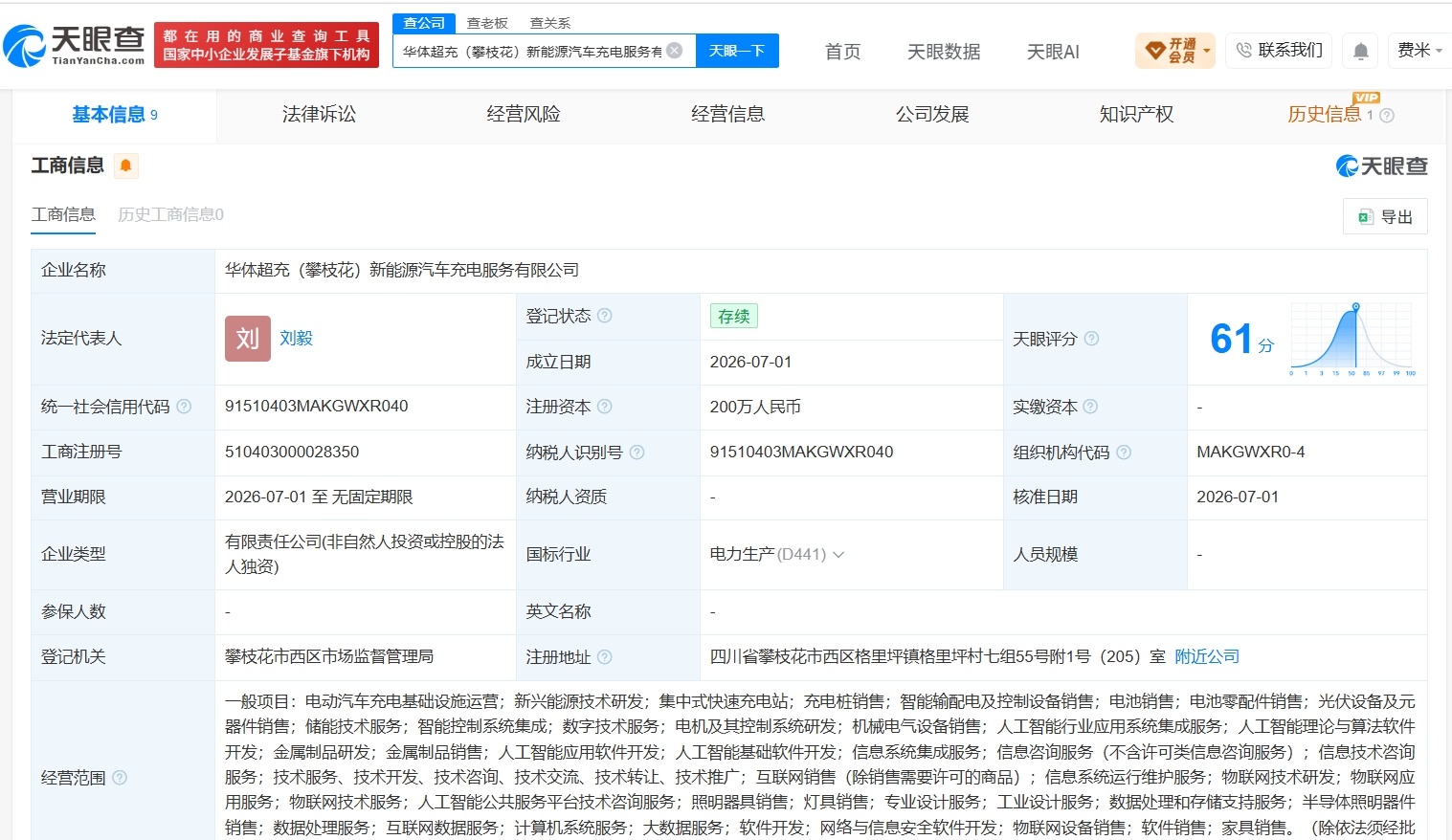Click 攀枝花市西区市场监督管理局 registration authority
The width and height of the screenshot is (1452, 840).
[x=329, y=657]
